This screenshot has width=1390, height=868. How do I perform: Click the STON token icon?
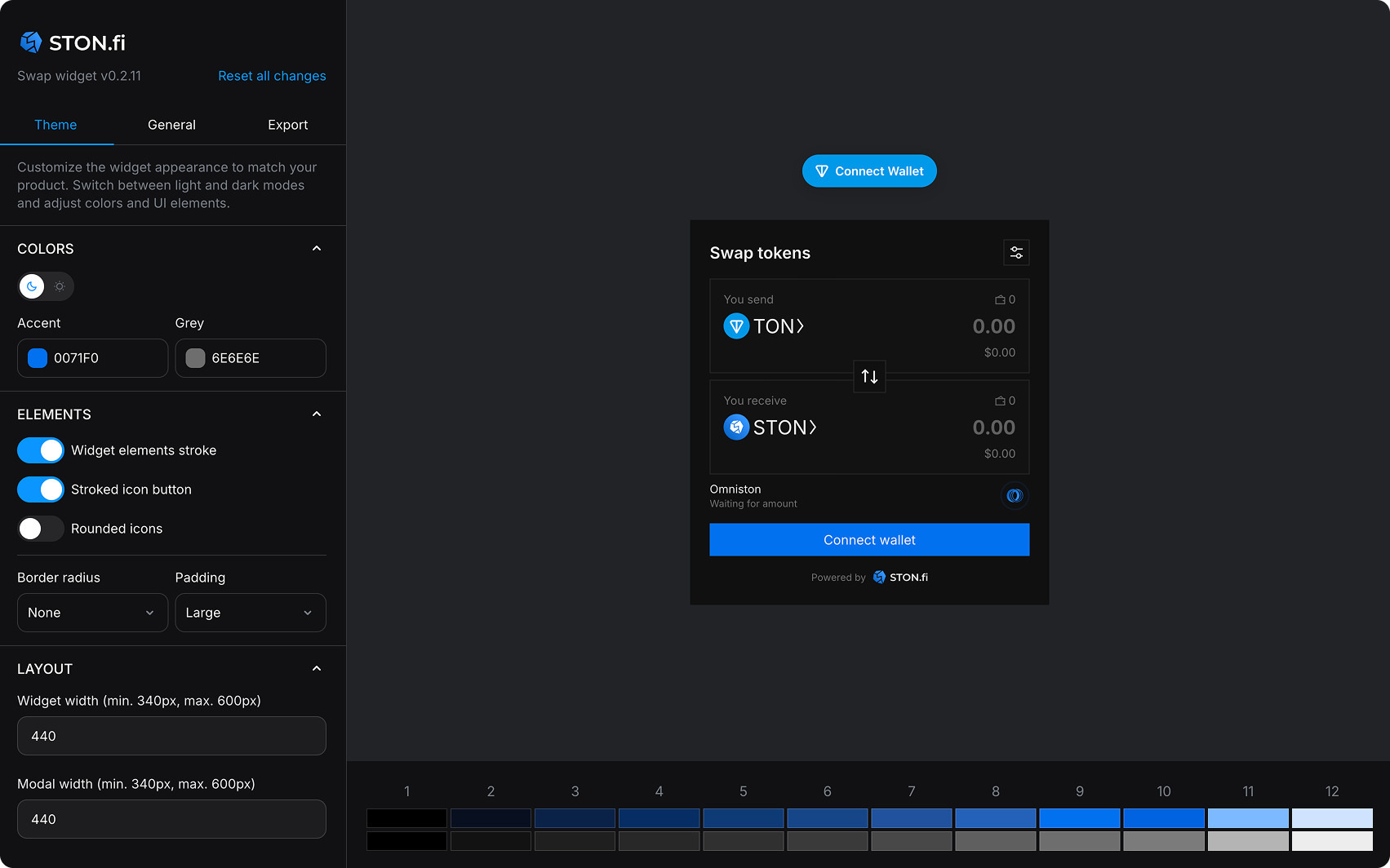tap(736, 427)
